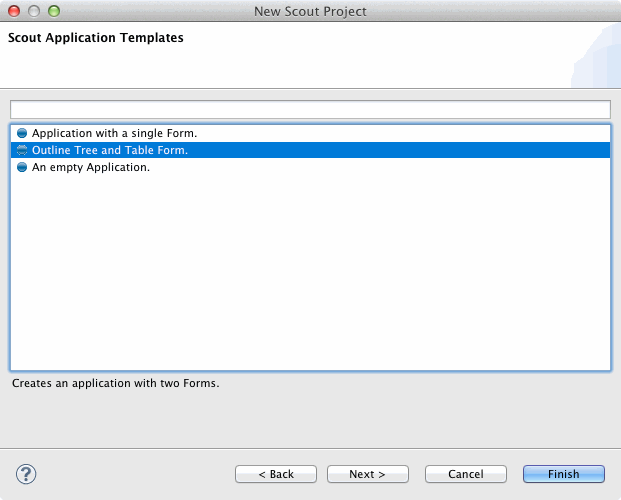Close the New Scout Project window

click(14, 11)
